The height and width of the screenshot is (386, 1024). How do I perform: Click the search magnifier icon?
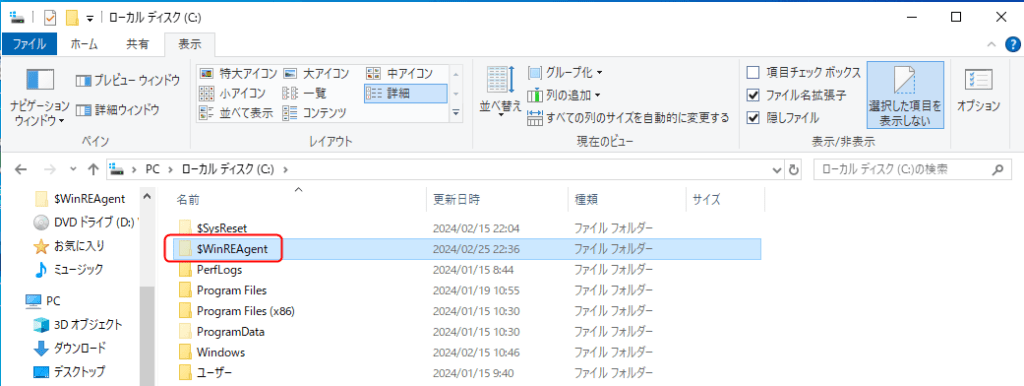[x=997, y=169]
